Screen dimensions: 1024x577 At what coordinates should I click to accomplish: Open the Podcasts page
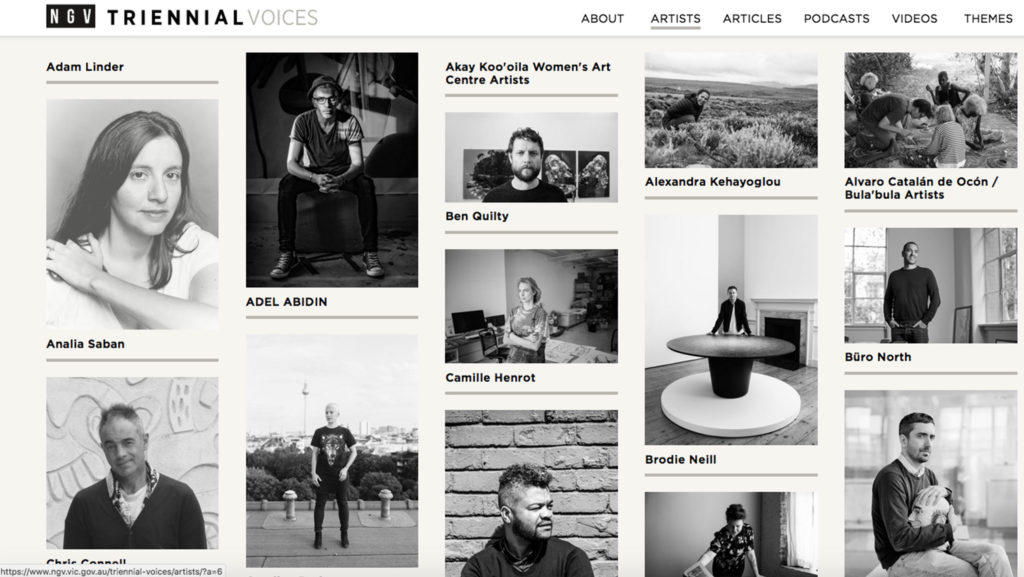837,18
